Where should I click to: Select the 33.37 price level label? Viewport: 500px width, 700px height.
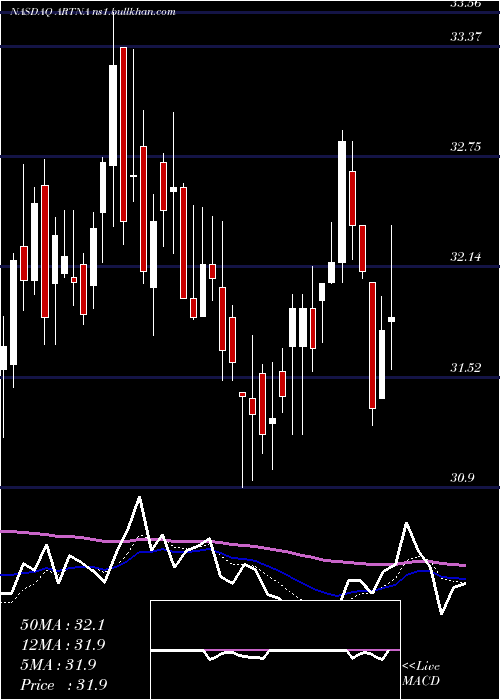point(466,37)
